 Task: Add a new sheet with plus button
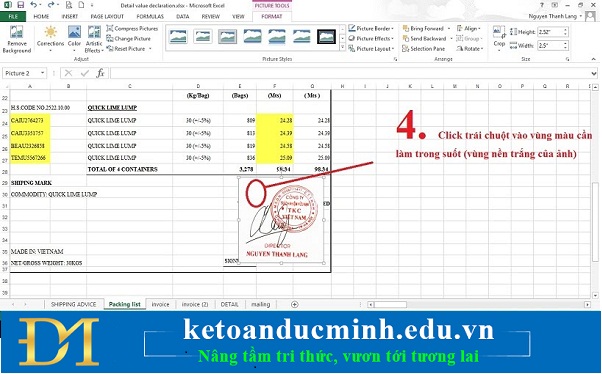[x=294, y=304]
